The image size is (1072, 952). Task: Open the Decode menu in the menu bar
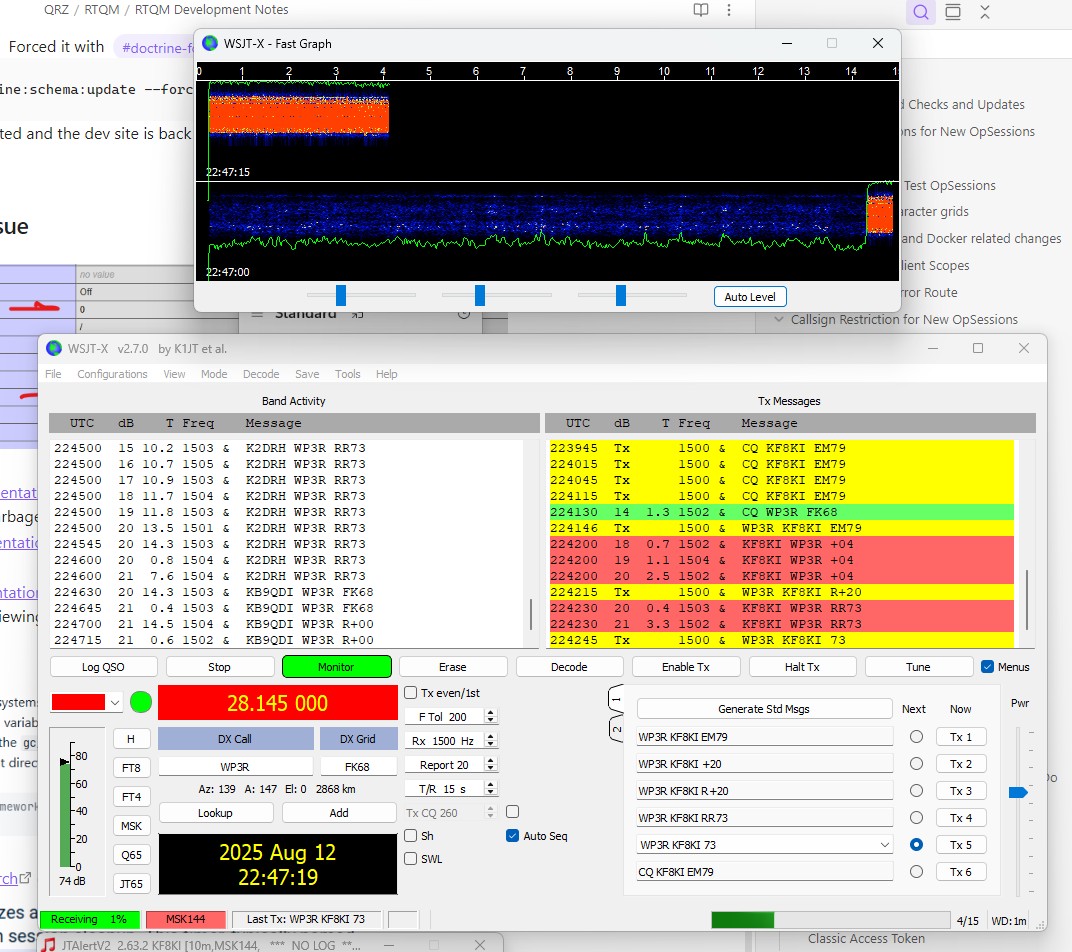261,374
